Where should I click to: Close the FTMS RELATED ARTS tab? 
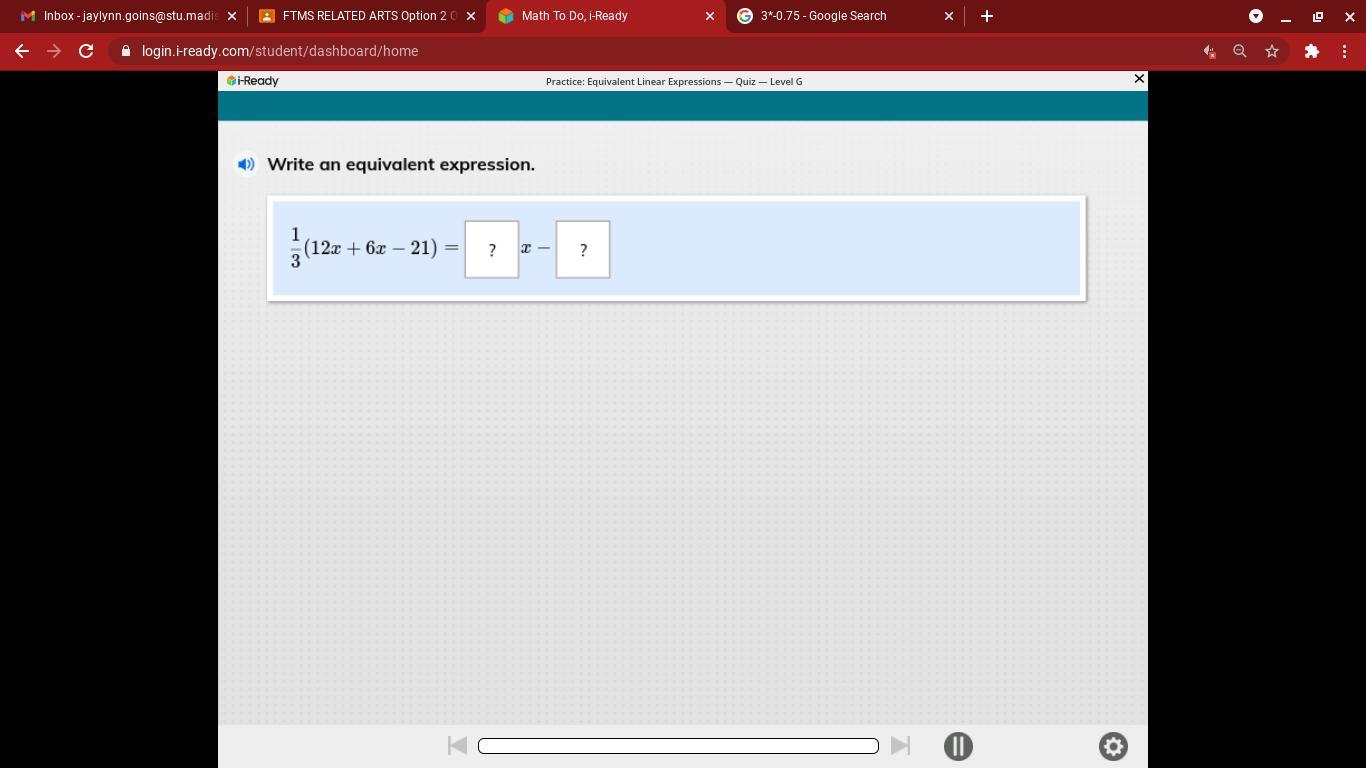tap(471, 16)
